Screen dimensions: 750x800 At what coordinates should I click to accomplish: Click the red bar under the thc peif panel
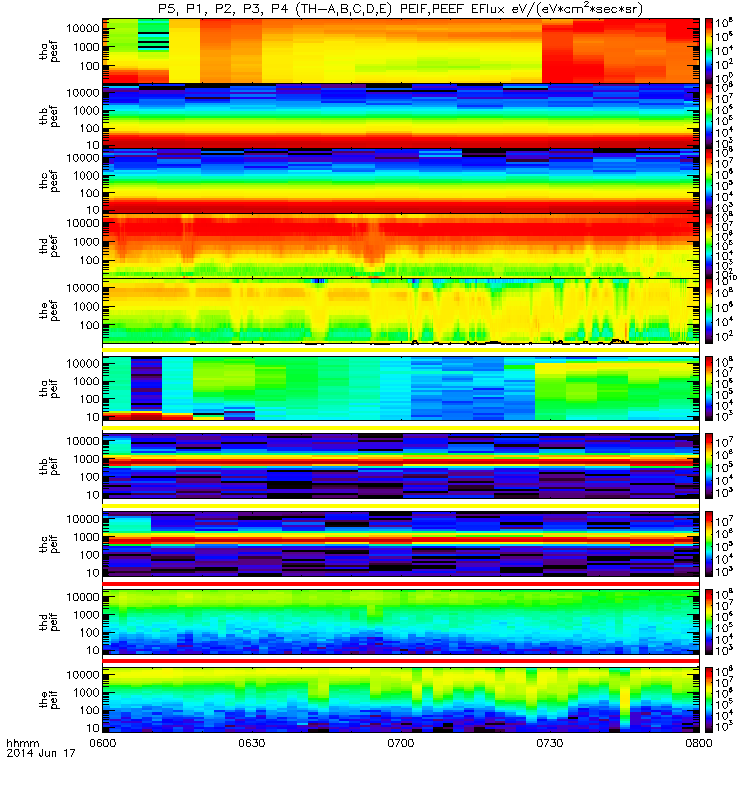(x=401, y=583)
